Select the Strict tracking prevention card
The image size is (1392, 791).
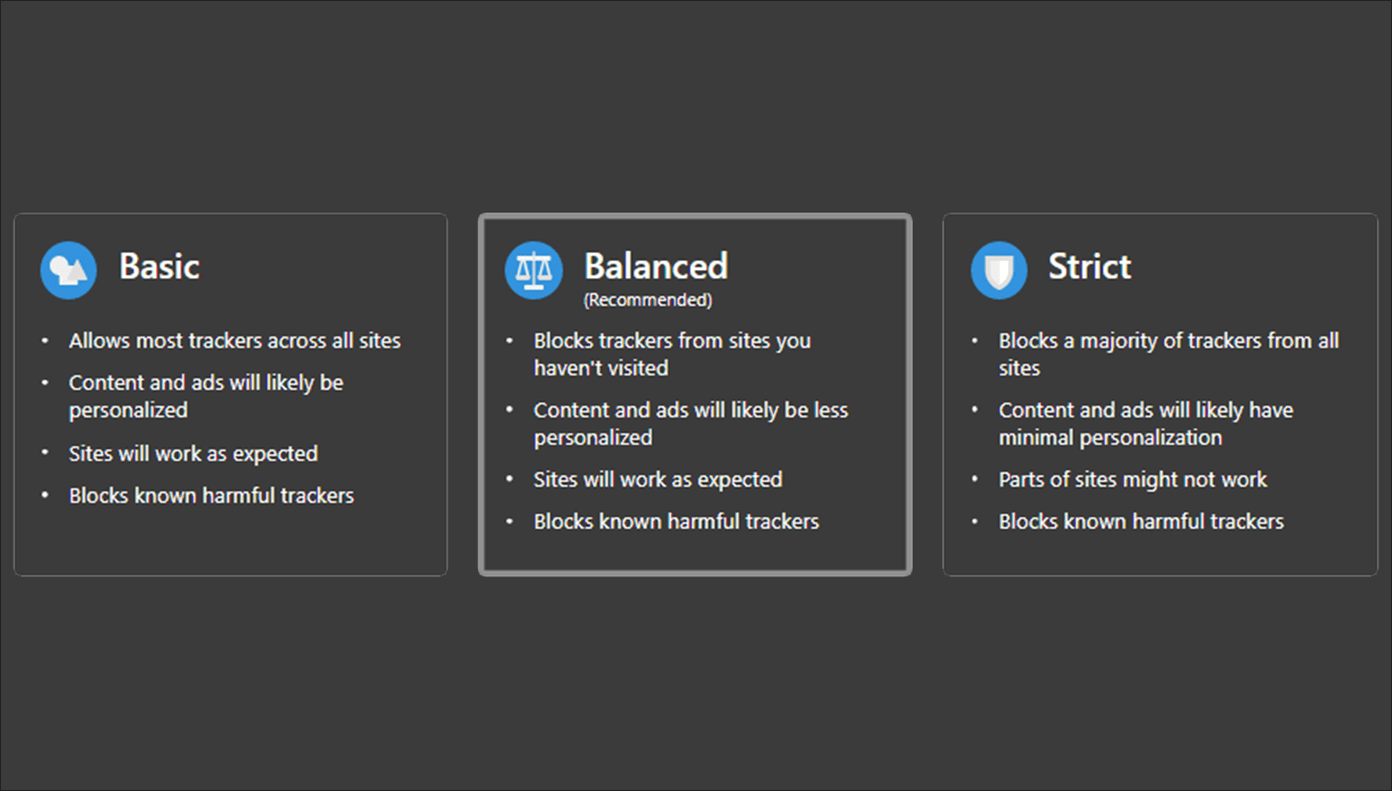coord(1160,394)
